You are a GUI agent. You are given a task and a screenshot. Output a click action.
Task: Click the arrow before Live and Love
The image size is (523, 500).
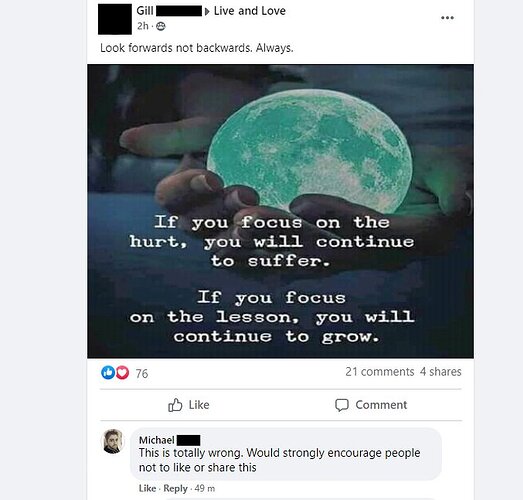pyautogui.click(x=207, y=12)
